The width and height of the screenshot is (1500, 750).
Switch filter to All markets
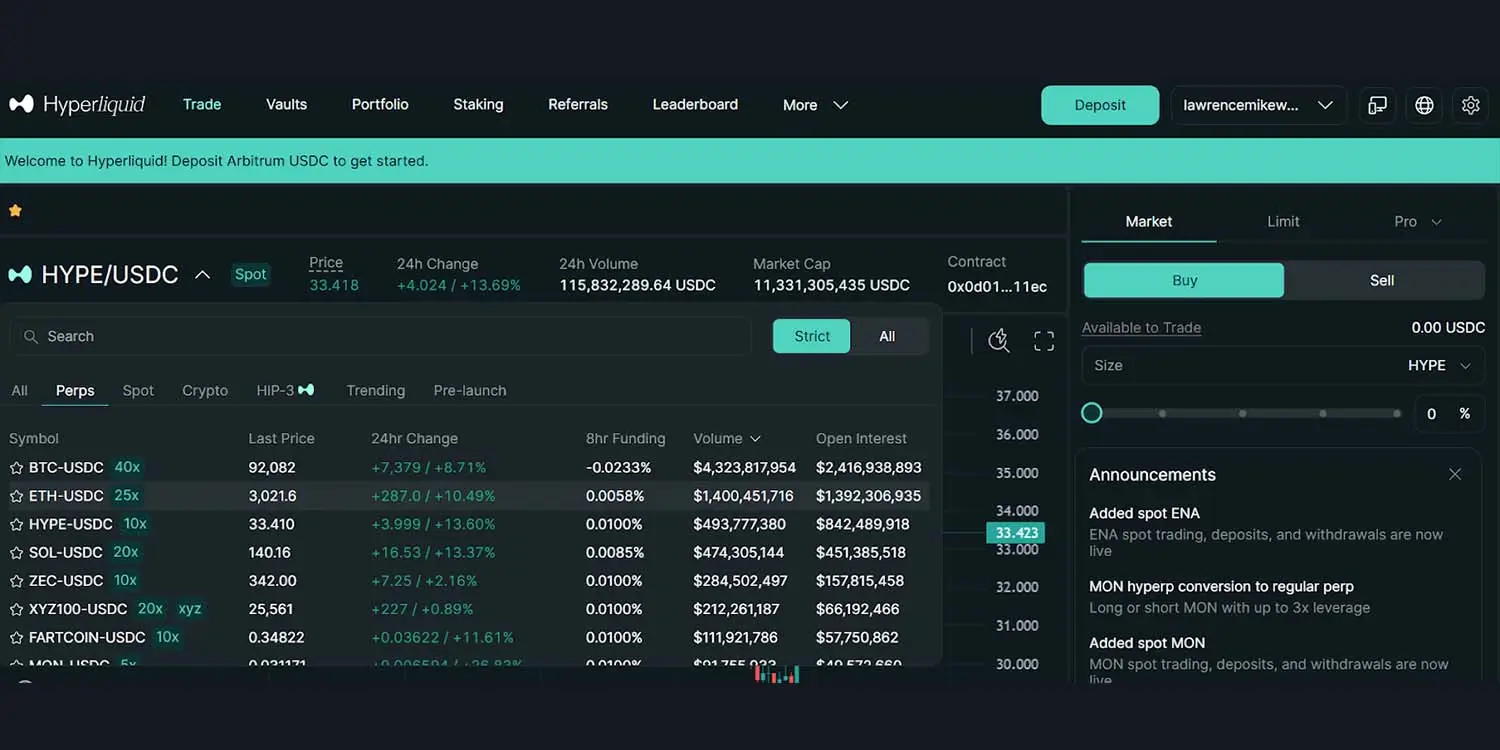click(x=887, y=337)
